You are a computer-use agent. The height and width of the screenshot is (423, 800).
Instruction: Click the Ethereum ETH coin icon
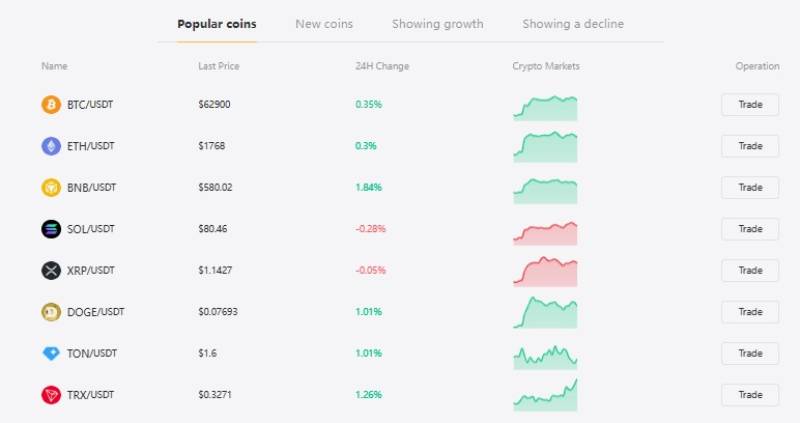51,146
